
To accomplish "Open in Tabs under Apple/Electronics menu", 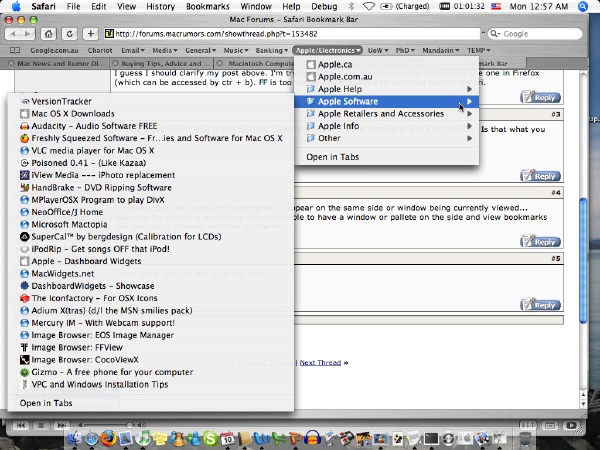I will tap(386, 157).
